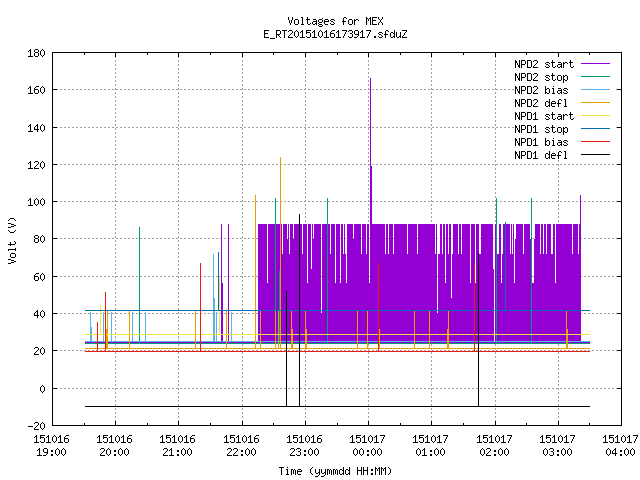
Task: Click the y-axis tick label '60'
Action: 39,277
